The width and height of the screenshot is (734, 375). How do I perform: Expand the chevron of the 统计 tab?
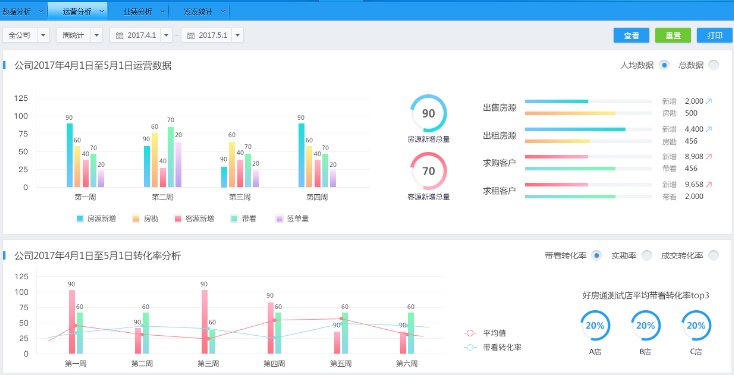223,11
